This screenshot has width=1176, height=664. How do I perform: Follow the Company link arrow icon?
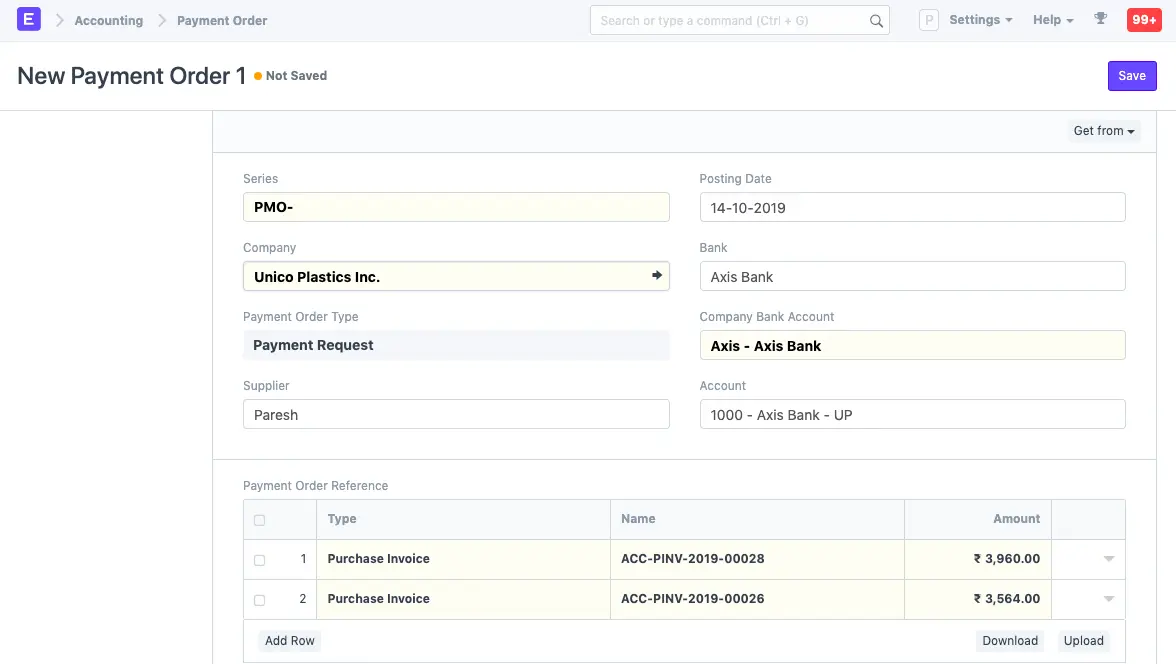click(x=656, y=275)
